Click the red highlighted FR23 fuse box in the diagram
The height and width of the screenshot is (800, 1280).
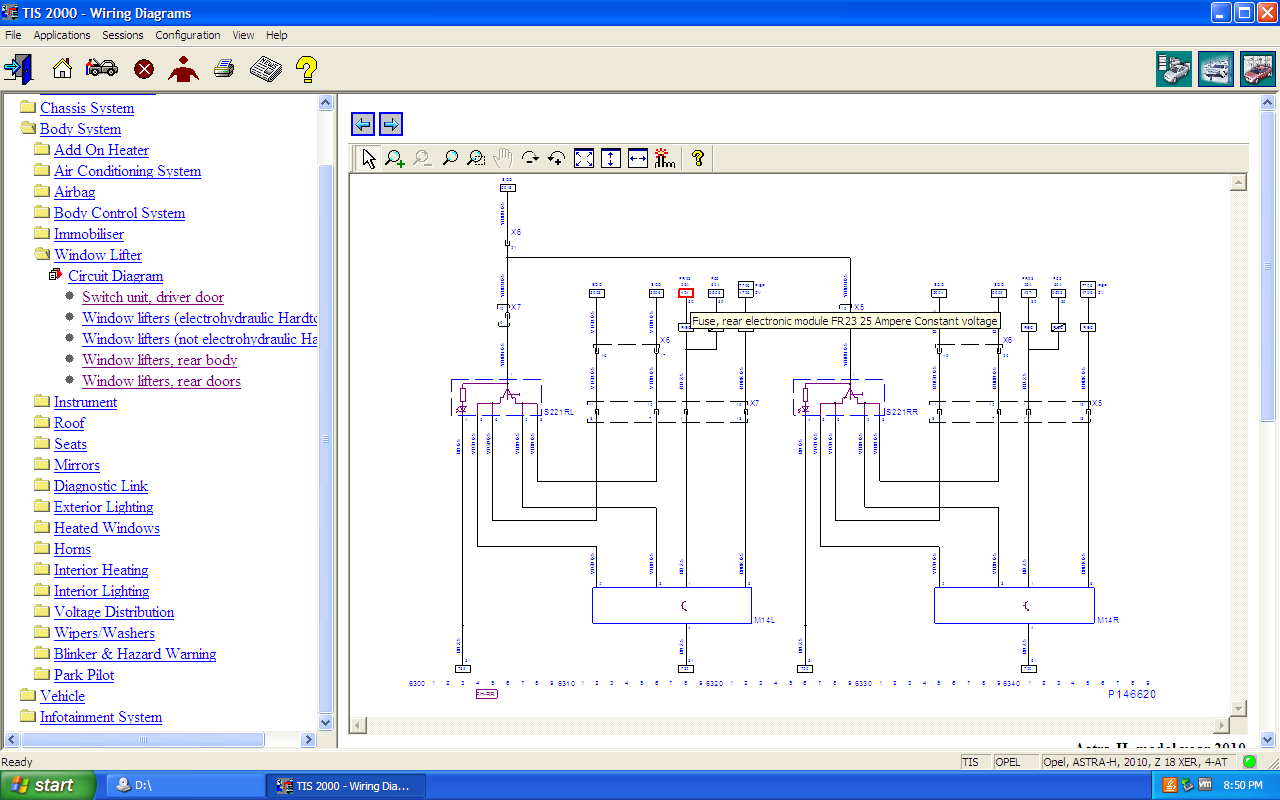[x=685, y=293]
